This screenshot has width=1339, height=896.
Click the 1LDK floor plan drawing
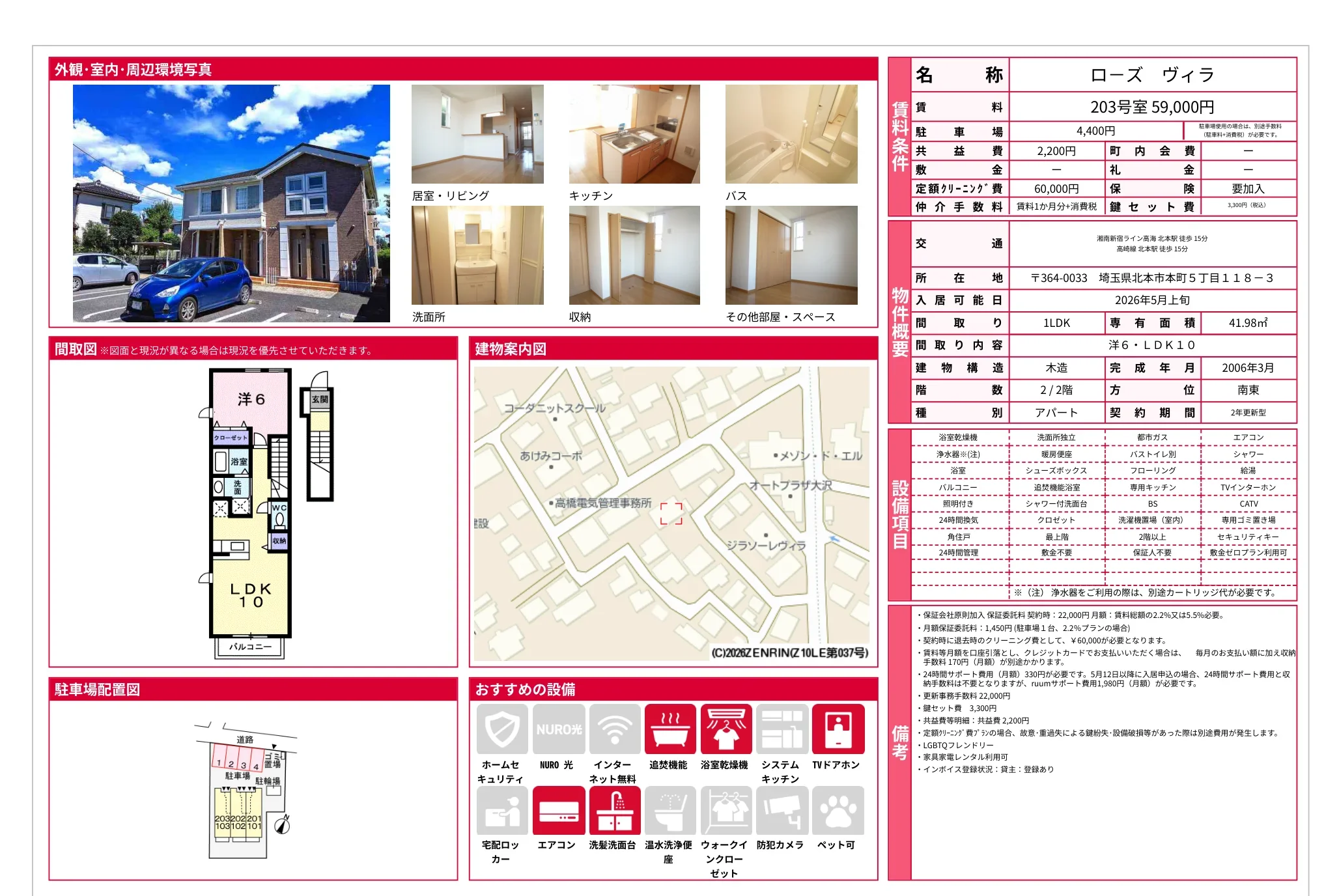coord(251,508)
